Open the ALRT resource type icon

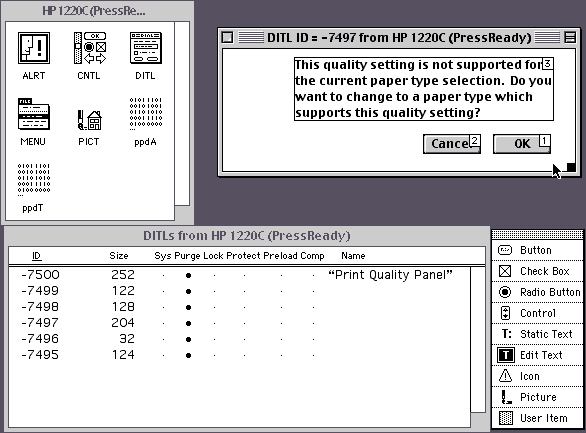tap(34, 49)
